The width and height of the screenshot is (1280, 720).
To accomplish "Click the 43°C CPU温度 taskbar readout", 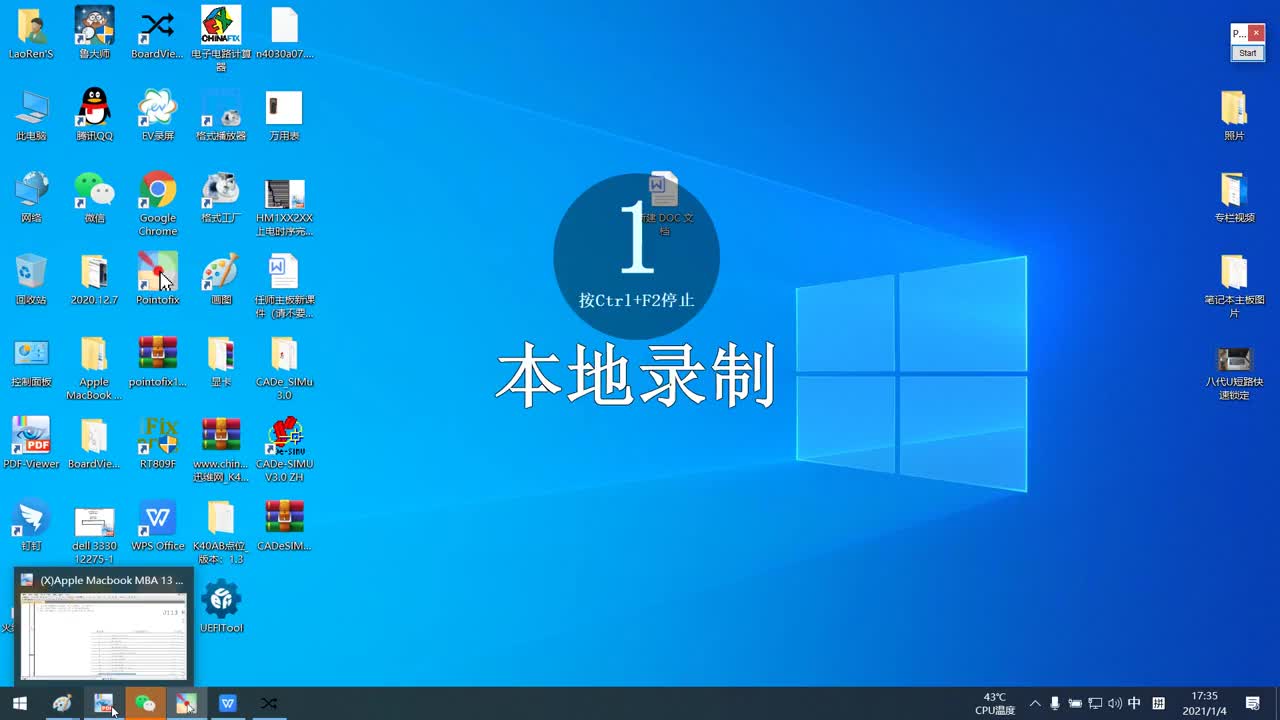I will pyautogui.click(x=995, y=704).
